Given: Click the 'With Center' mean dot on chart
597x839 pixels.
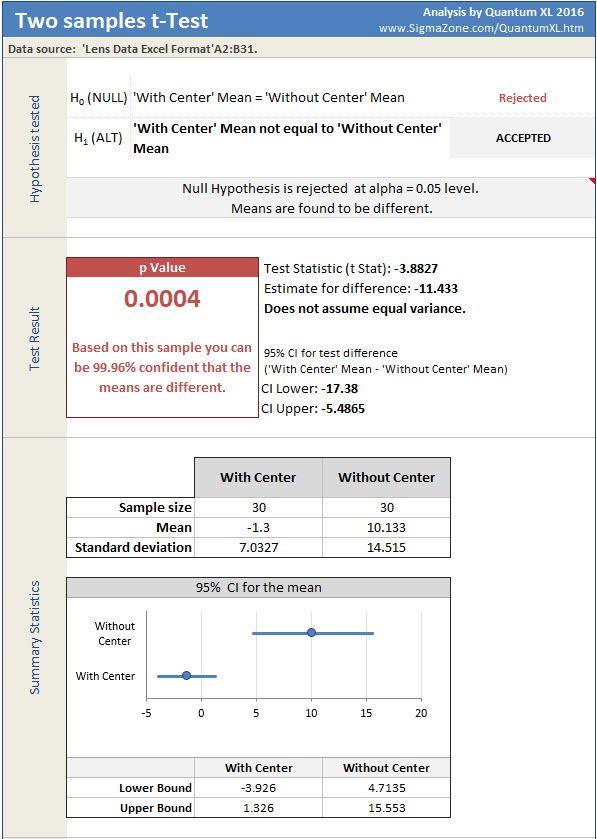Looking at the screenshot, I should (x=186, y=676).
